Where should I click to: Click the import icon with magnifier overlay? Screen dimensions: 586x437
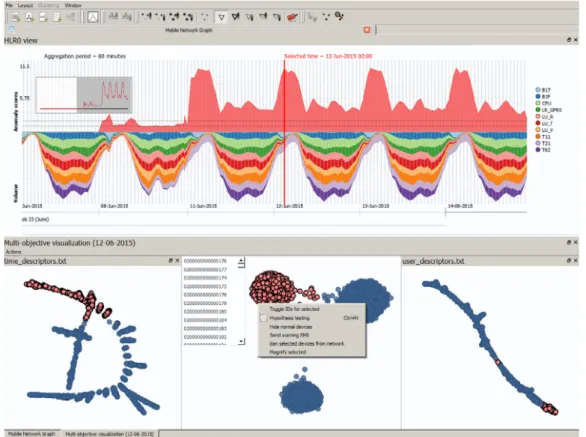15,17
